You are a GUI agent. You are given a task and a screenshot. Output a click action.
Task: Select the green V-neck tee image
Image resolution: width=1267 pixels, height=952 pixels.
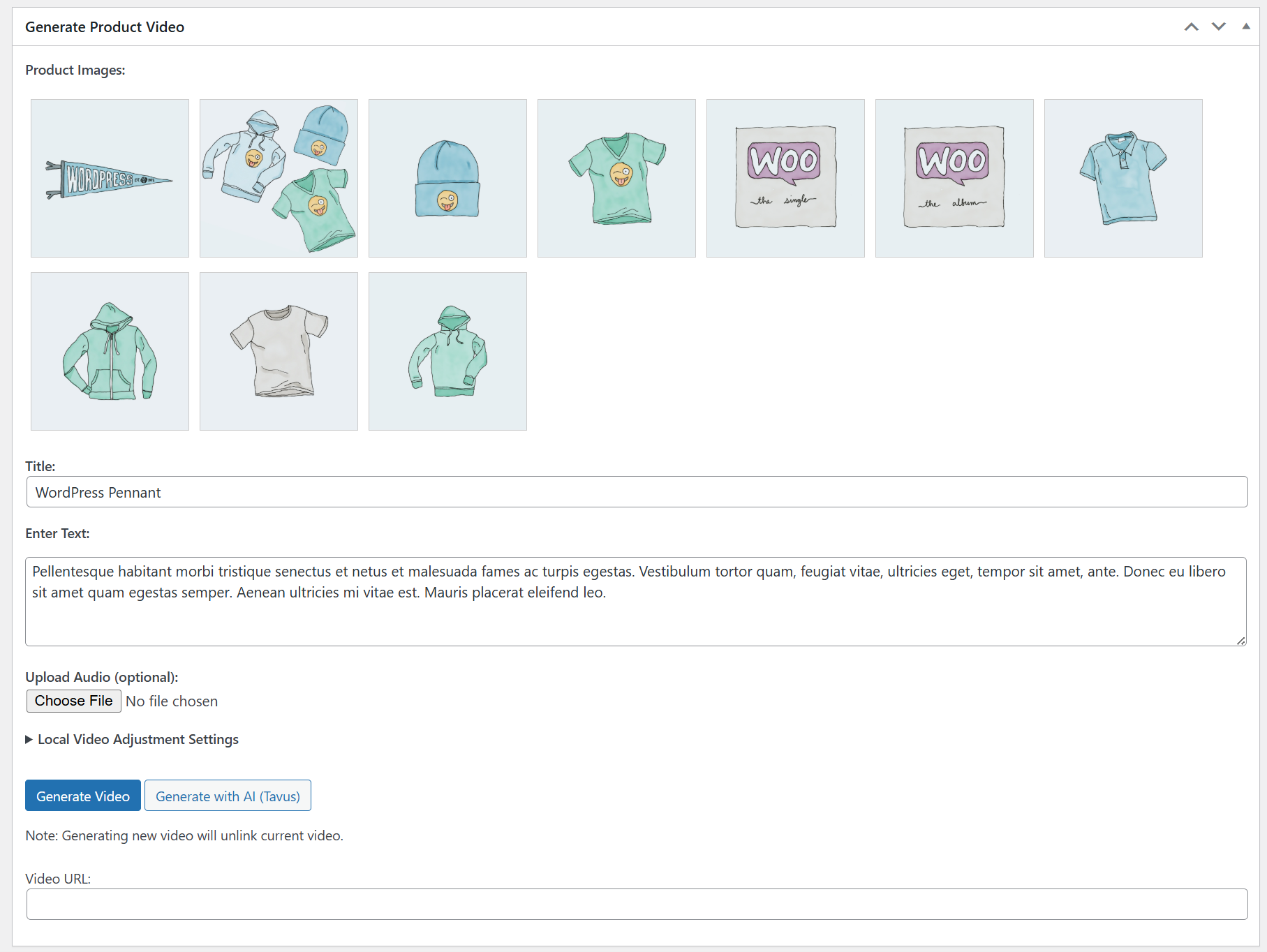point(616,178)
